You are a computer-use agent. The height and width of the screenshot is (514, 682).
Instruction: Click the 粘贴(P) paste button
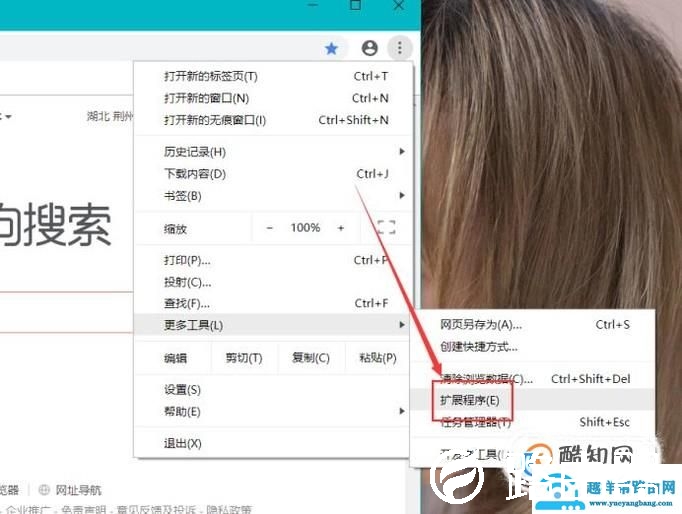click(x=378, y=358)
